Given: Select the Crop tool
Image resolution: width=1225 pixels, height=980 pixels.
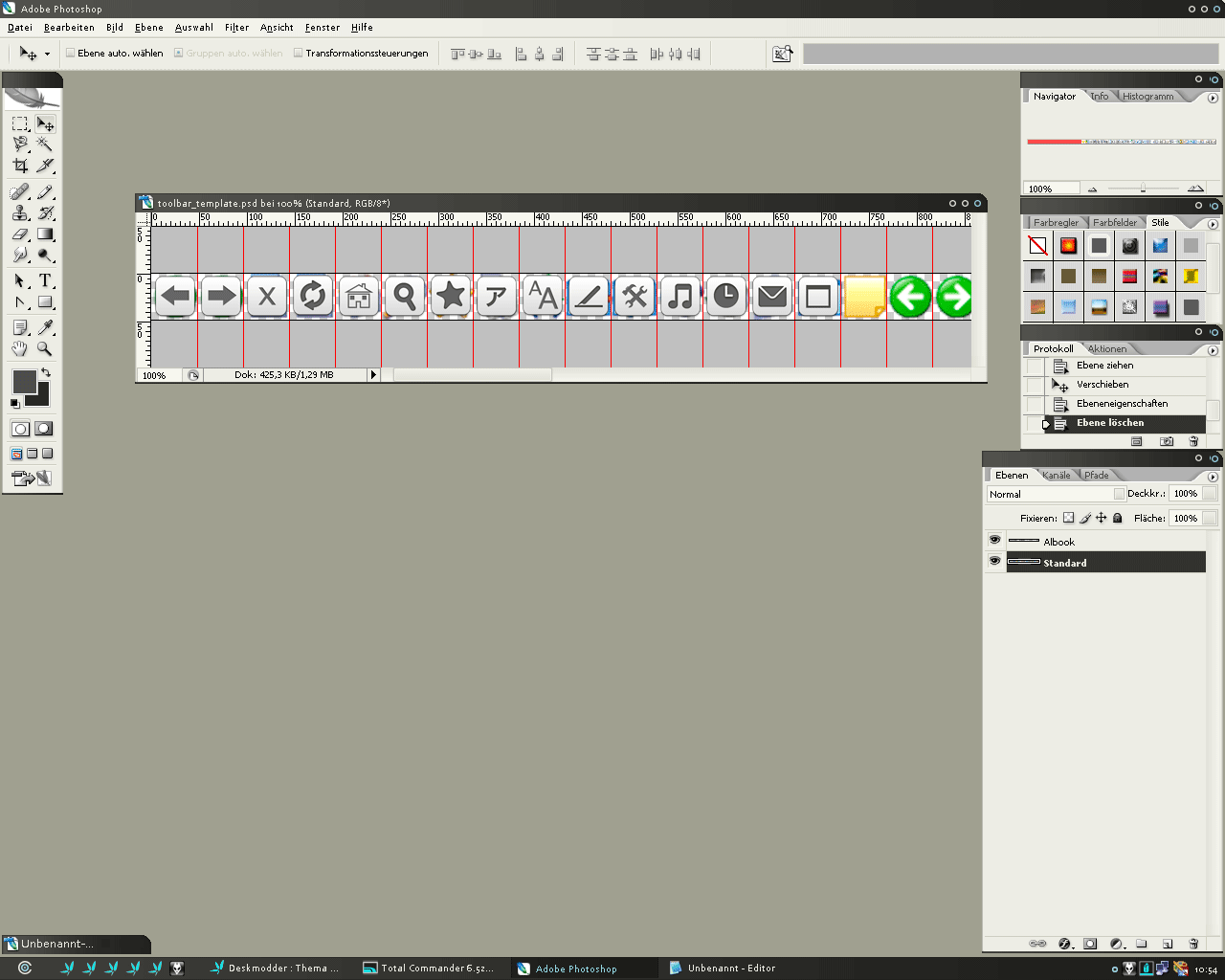Looking at the screenshot, I should (20, 167).
